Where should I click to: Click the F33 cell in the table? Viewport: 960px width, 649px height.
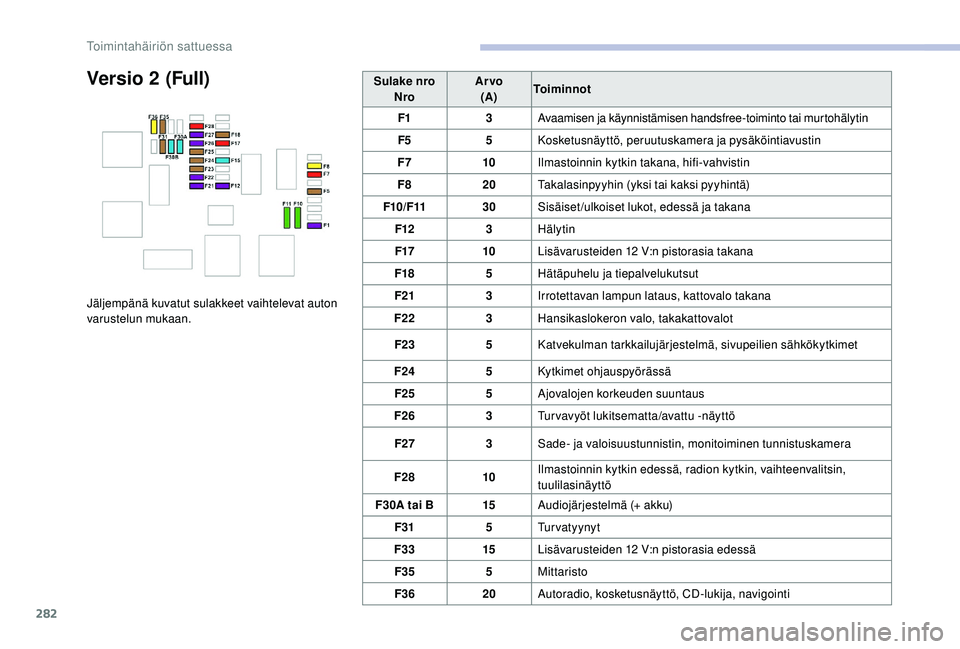click(404, 549)
